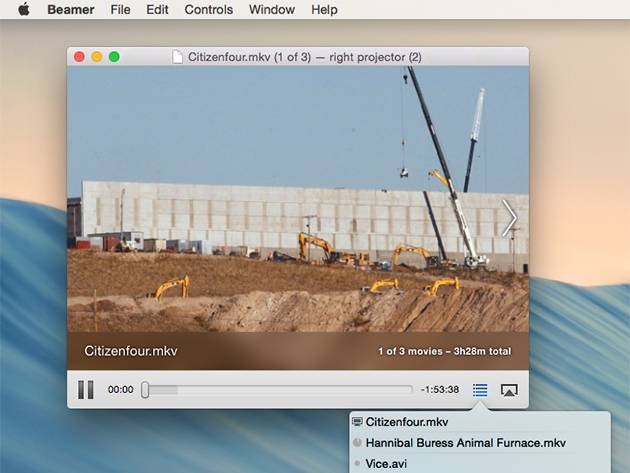Image resolution: width=630 pixels, height=473 pixels.
Task: Click the Apple logo menu
Action: (x=24, y=10)
